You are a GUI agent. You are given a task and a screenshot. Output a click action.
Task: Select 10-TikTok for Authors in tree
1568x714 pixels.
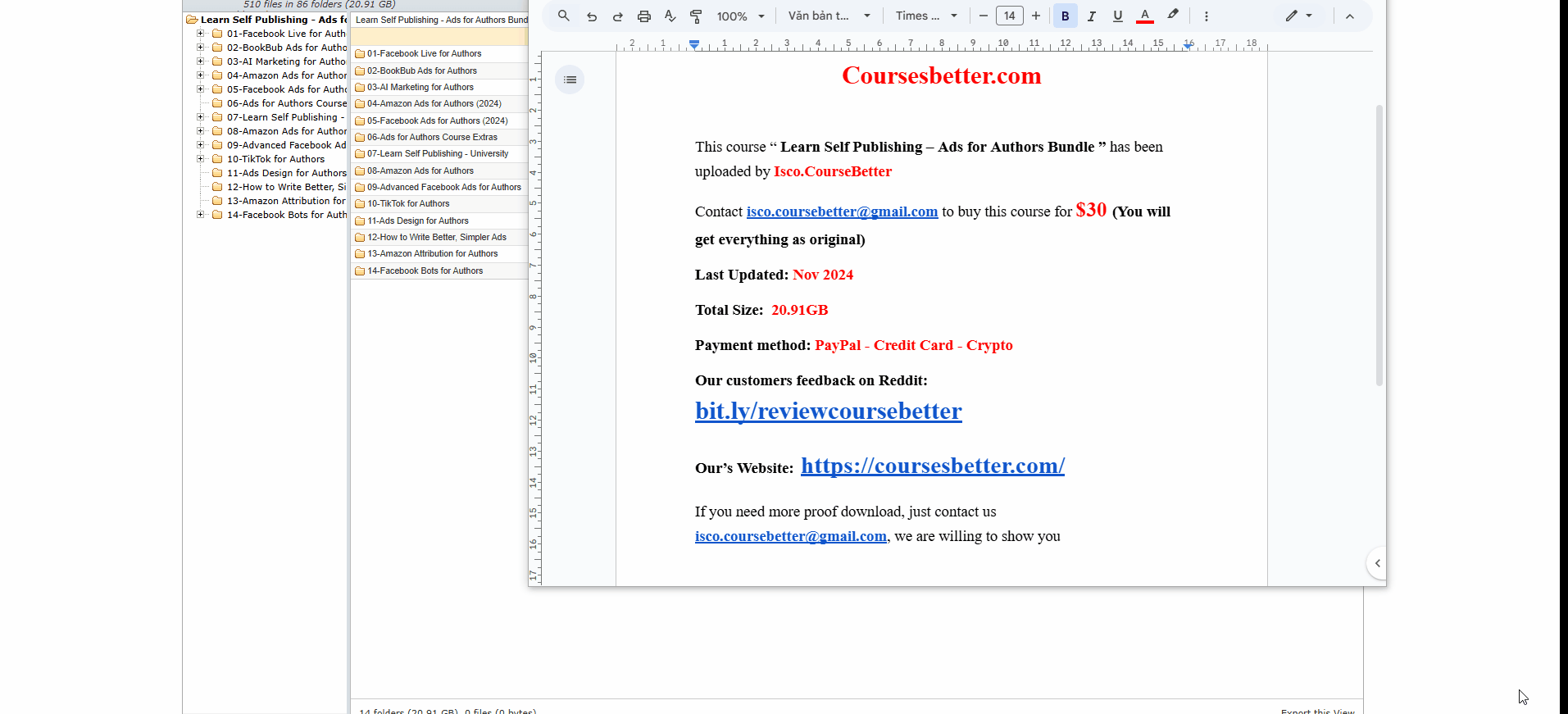(x=275, y=159)
